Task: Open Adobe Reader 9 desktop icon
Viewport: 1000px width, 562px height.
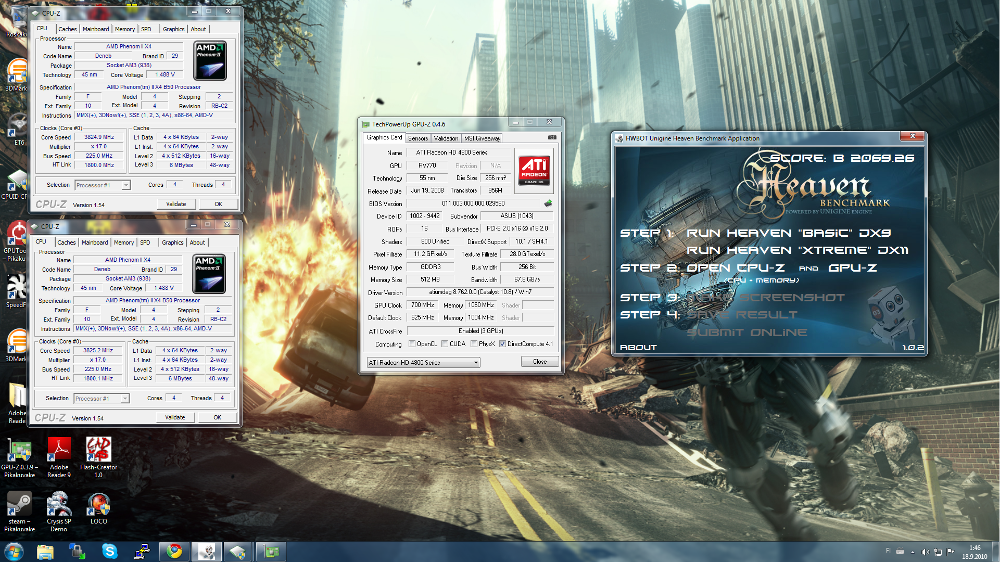Action: [x=59, y=457]
